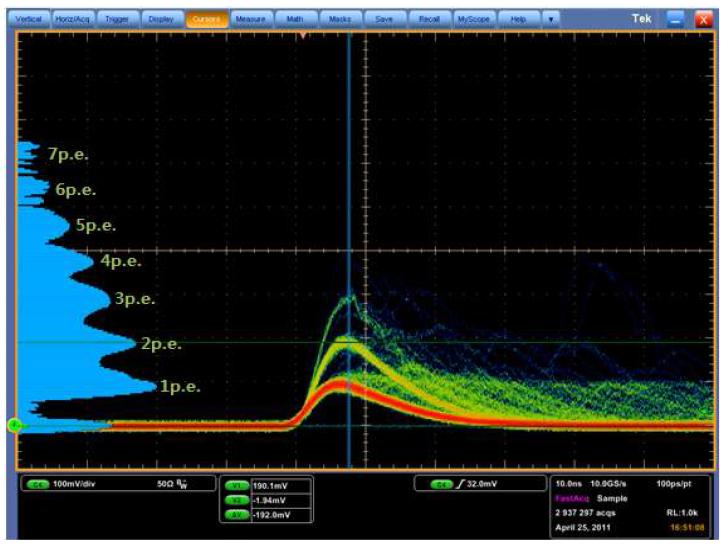Expand the dropdown arrow beside Help
Screen dimensions: 724x550
pyautogui.click(x=549, y=19)
